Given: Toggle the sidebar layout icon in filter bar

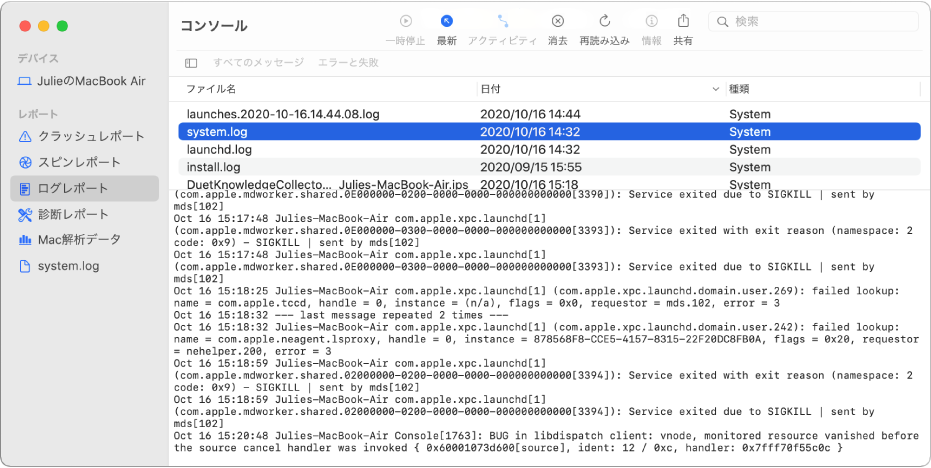Looking at the screenshot, I should point(191,62).
